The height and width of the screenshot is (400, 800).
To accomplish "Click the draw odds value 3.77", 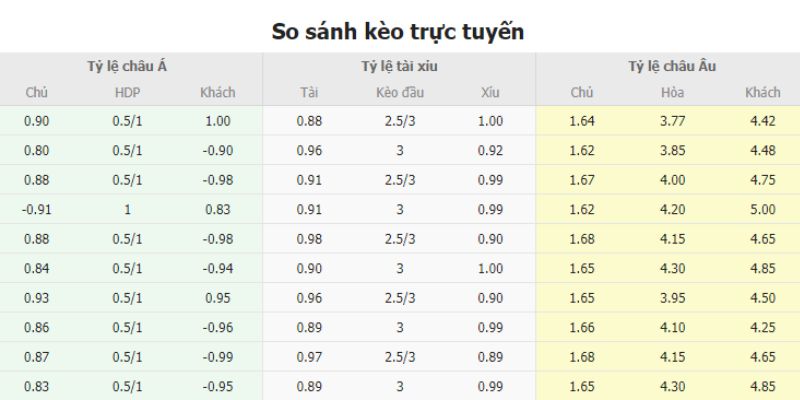I will [672, 123].
